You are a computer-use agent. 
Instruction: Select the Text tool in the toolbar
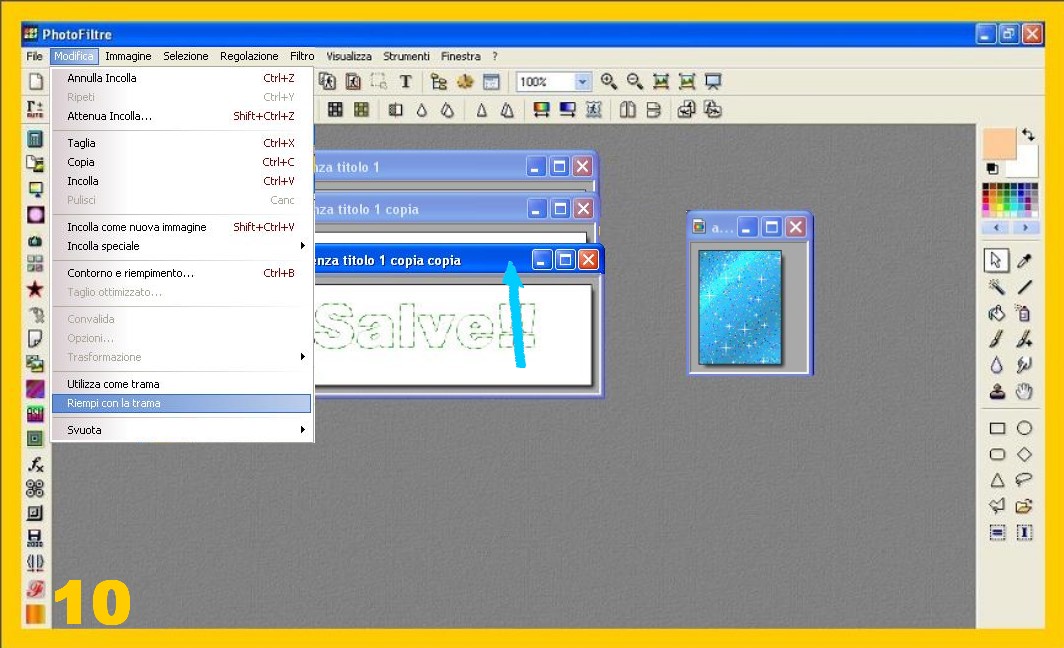click(405, 82)
